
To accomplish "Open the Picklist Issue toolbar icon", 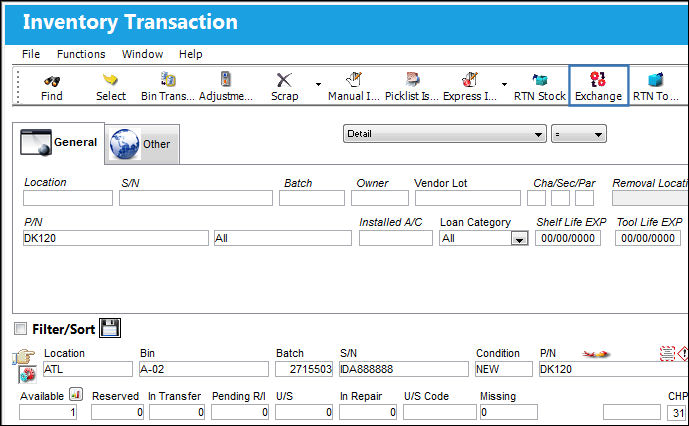I will pyautogui.click(x=412, y=79).
